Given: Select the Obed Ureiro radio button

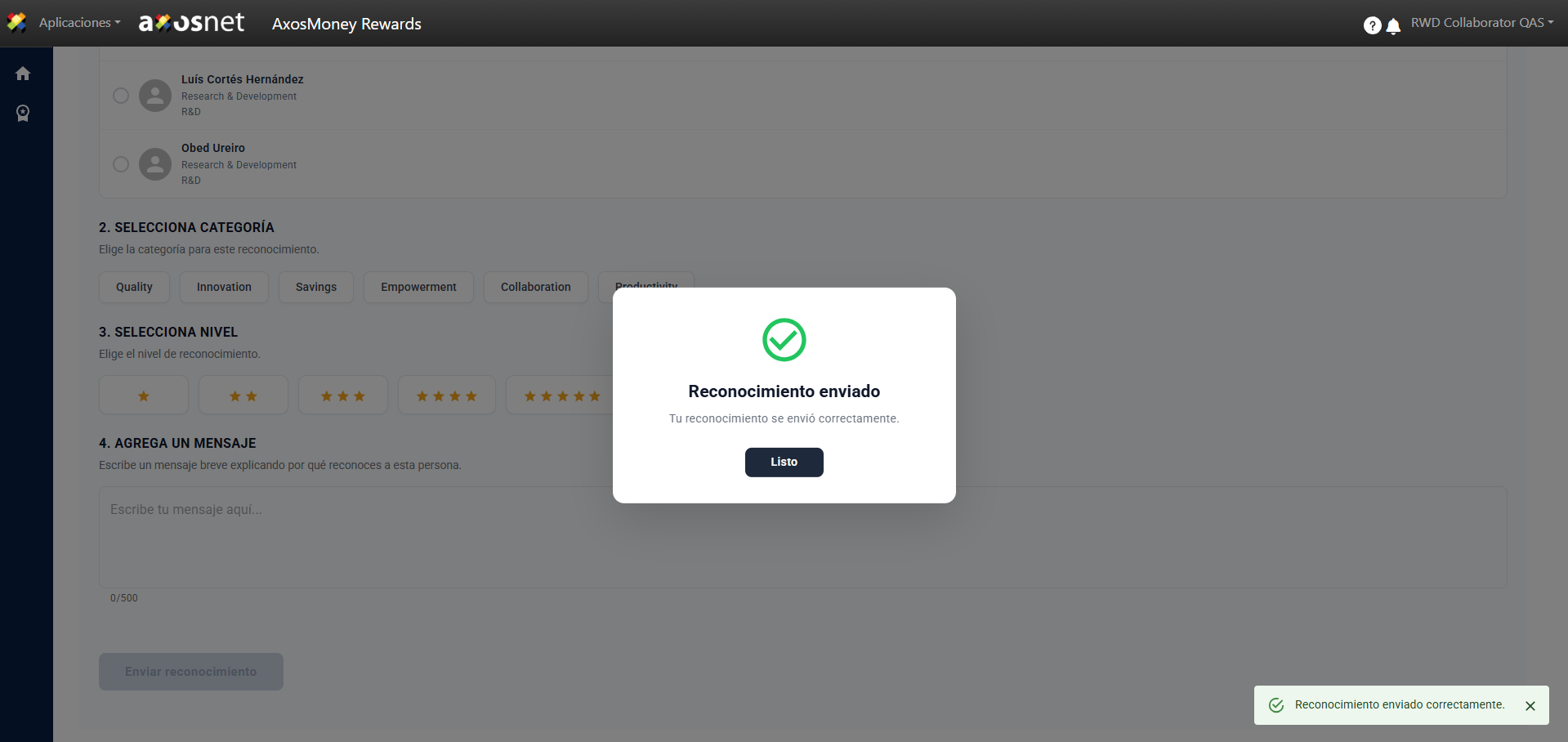Looking at the screenshot, I should (x=121, y=164).
